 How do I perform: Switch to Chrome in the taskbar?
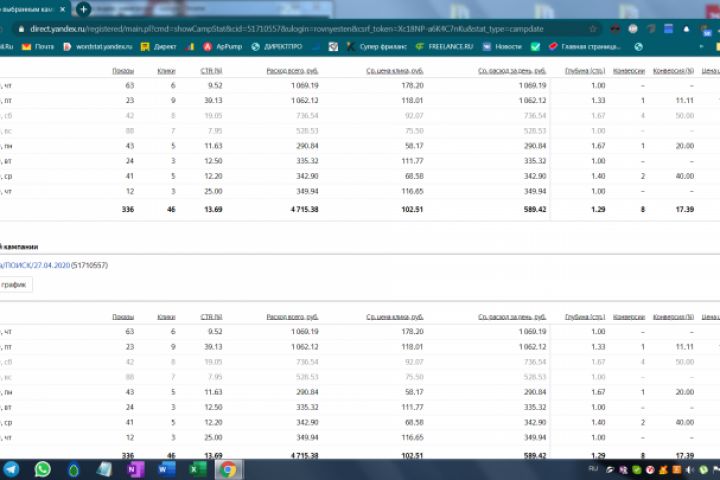[228, 469]
